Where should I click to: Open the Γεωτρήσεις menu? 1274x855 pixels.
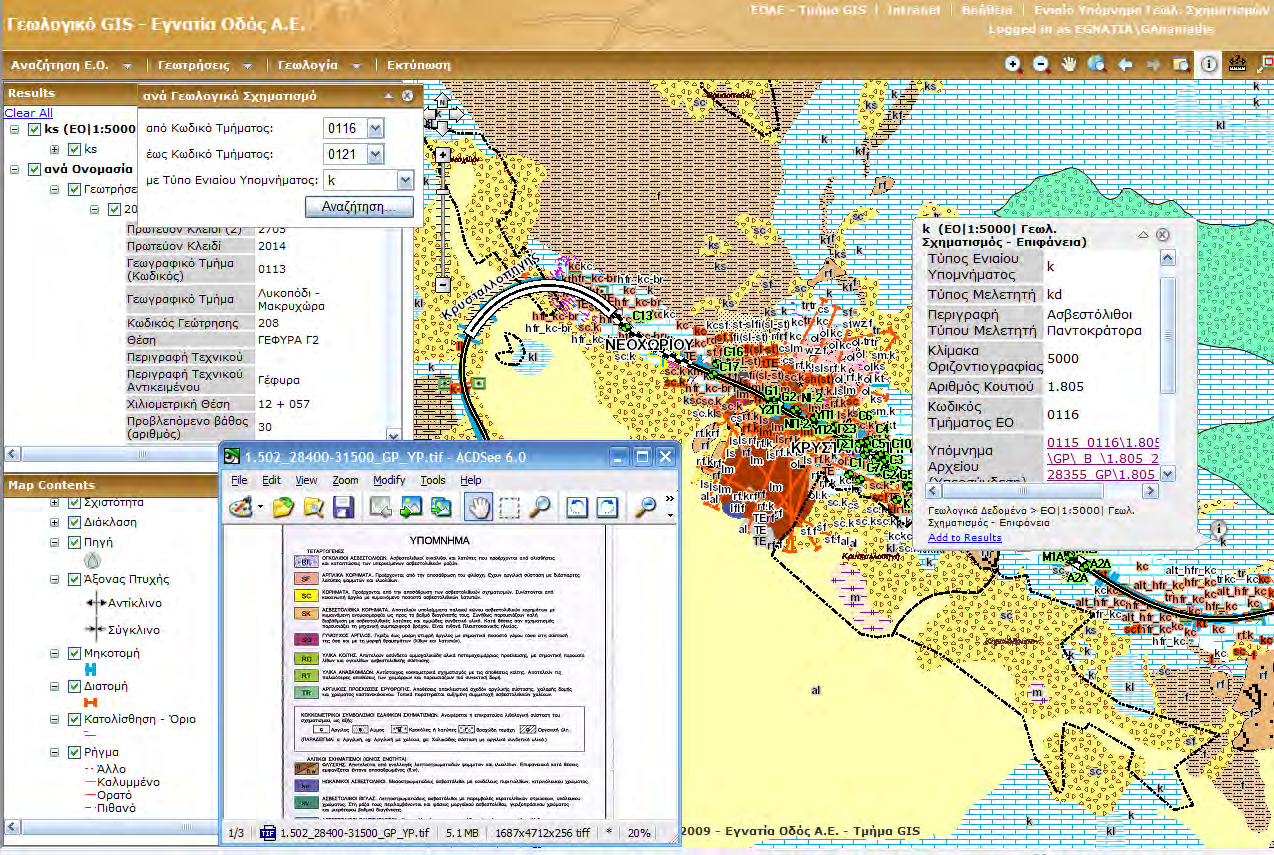click(x=206, y=65)
